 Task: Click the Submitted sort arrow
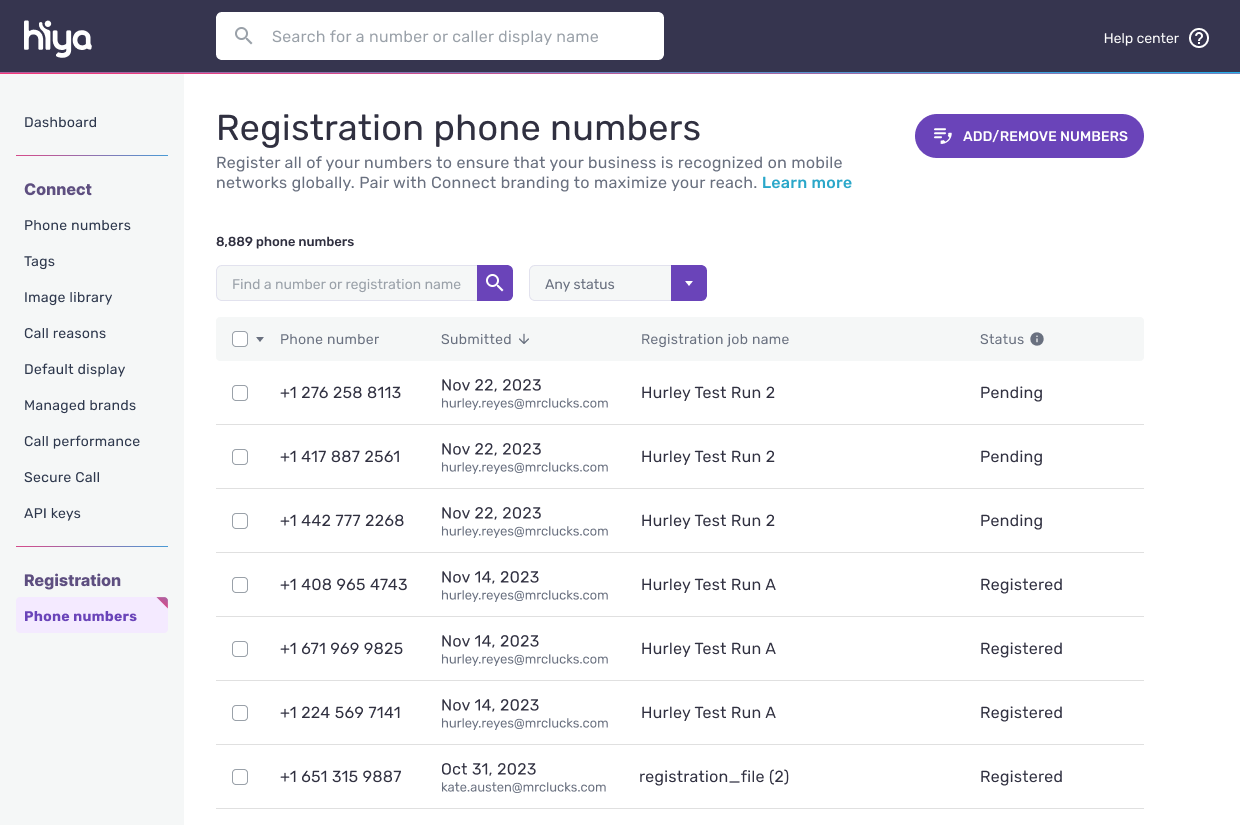point(524,339)
